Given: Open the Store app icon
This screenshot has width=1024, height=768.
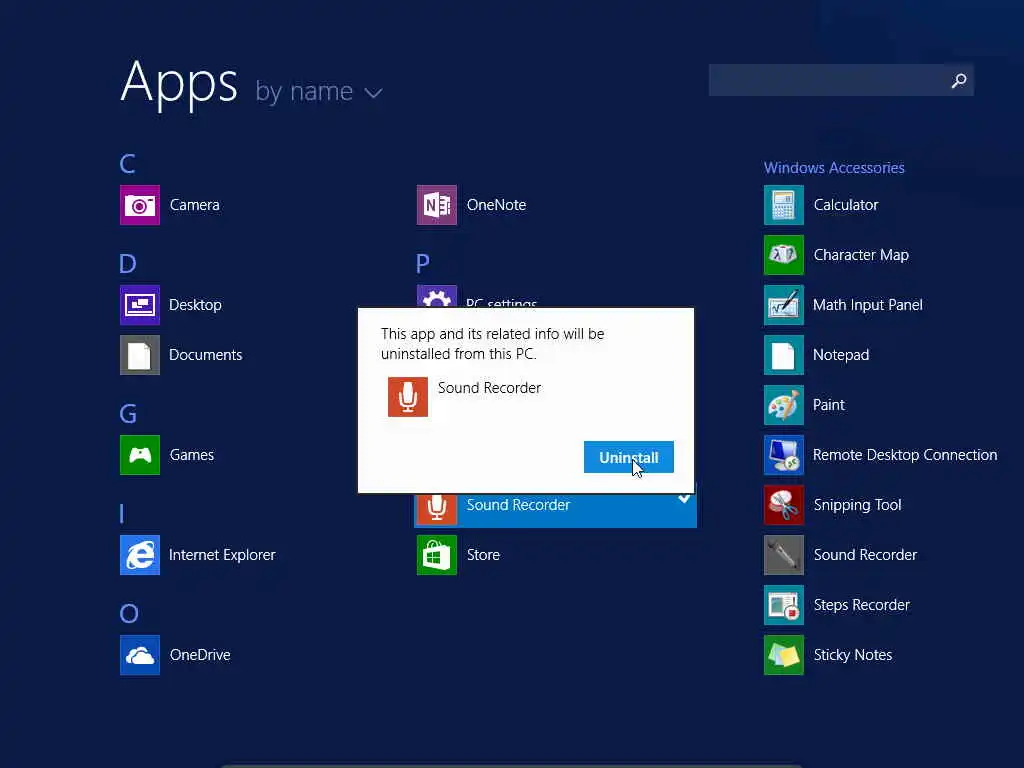Looking at the screenshot, I should coord(437,555).
